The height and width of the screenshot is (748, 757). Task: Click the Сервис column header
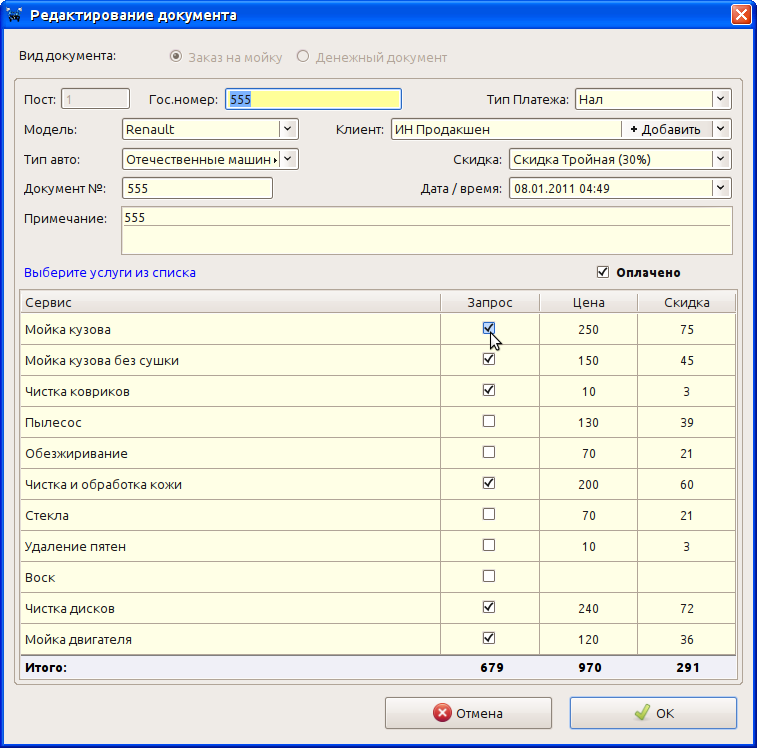pos(230,302)
